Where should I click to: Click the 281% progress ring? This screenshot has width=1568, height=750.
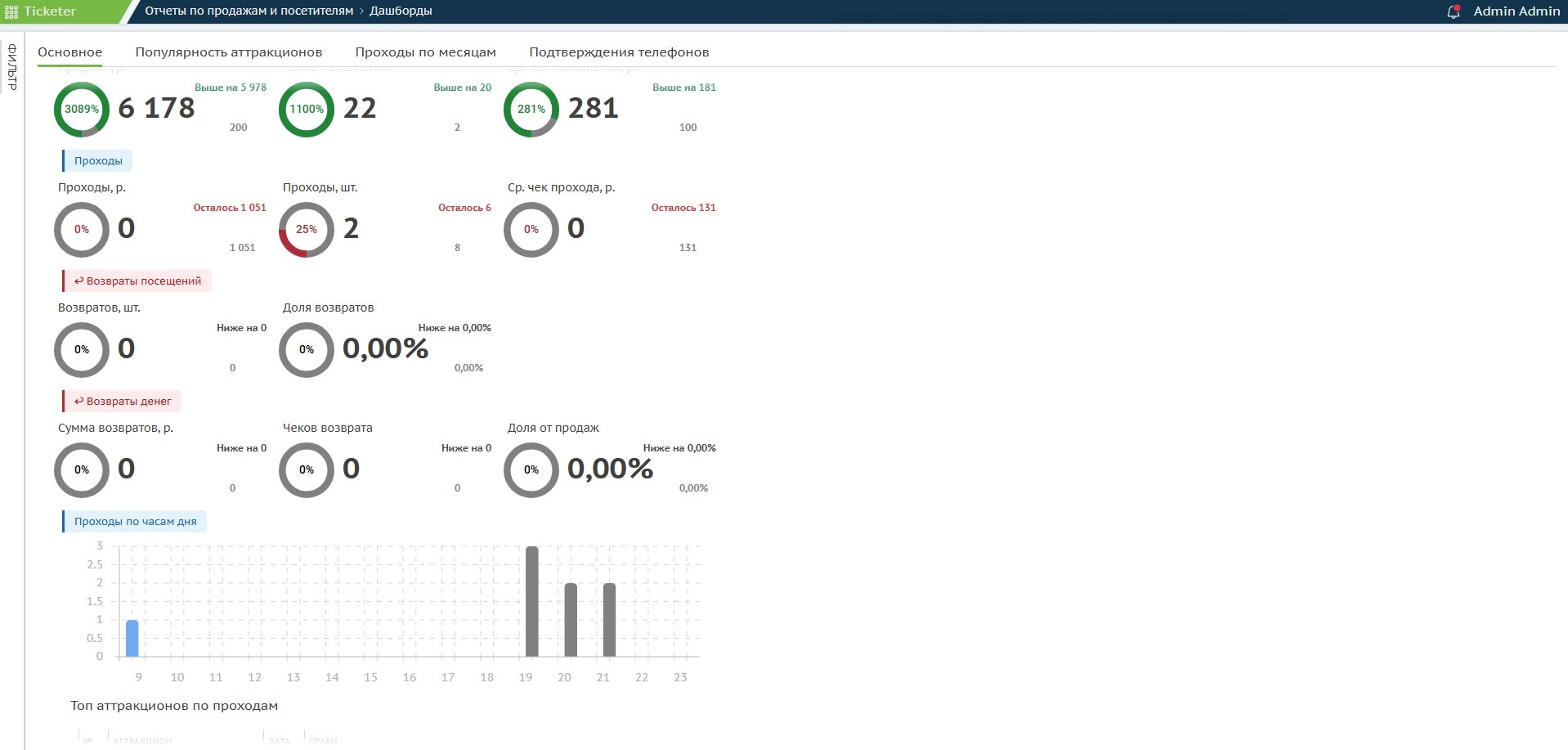point(531,109)
